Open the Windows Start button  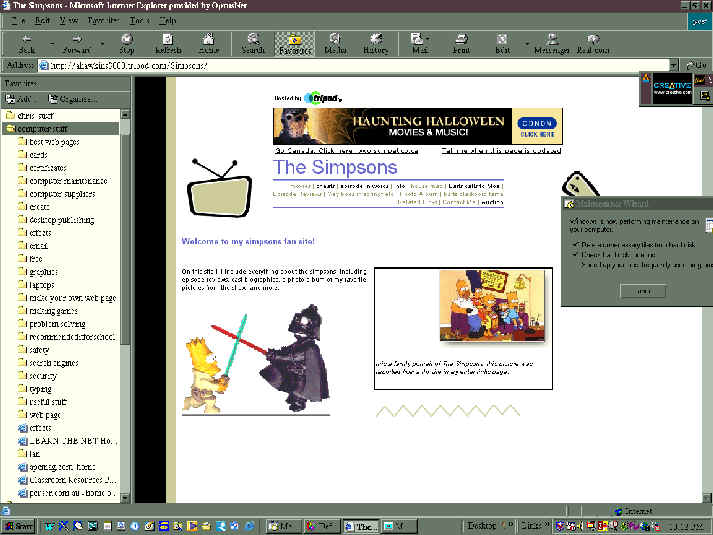click(x=19, y=526)
